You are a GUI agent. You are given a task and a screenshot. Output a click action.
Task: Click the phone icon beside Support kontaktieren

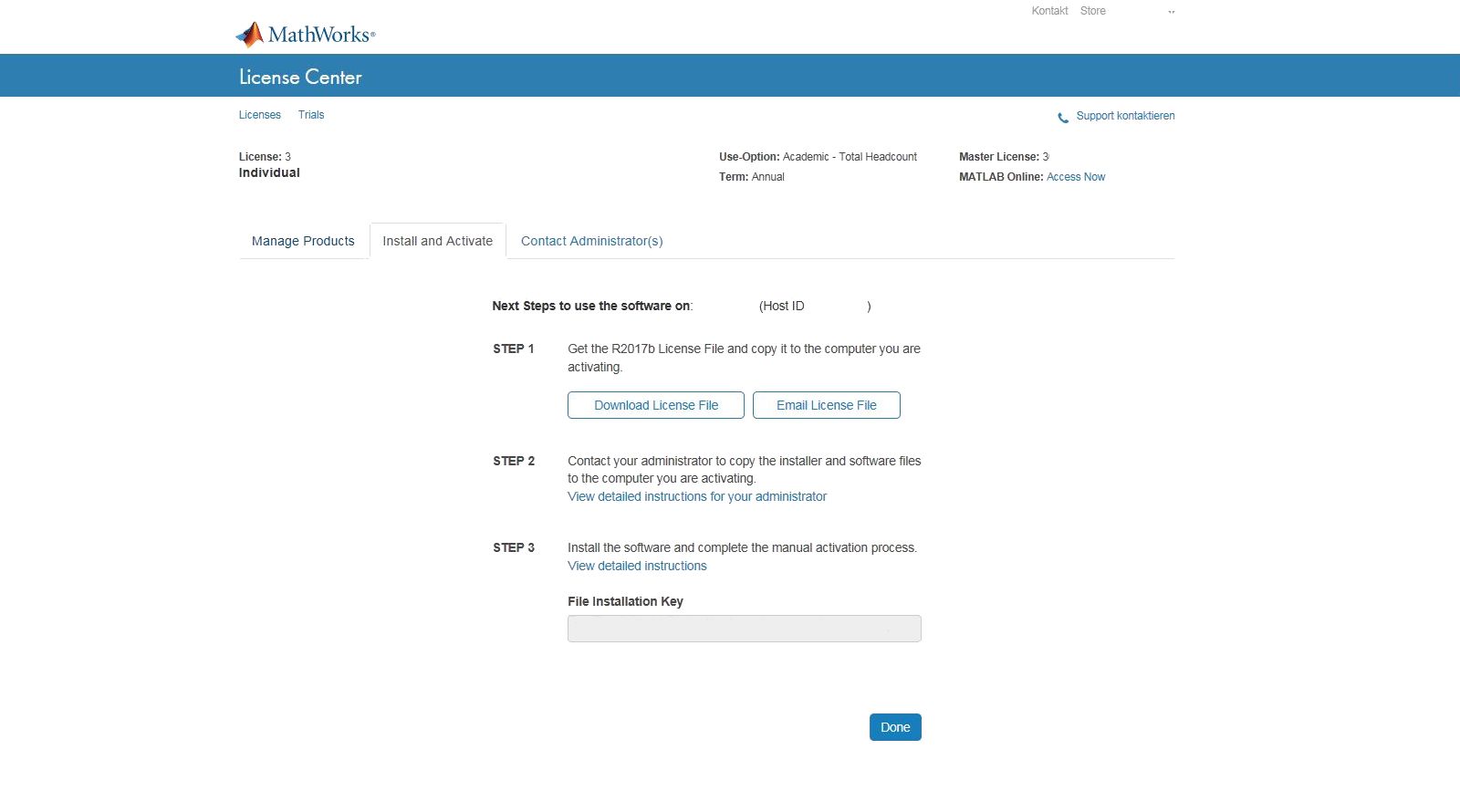coord(1063,118)
